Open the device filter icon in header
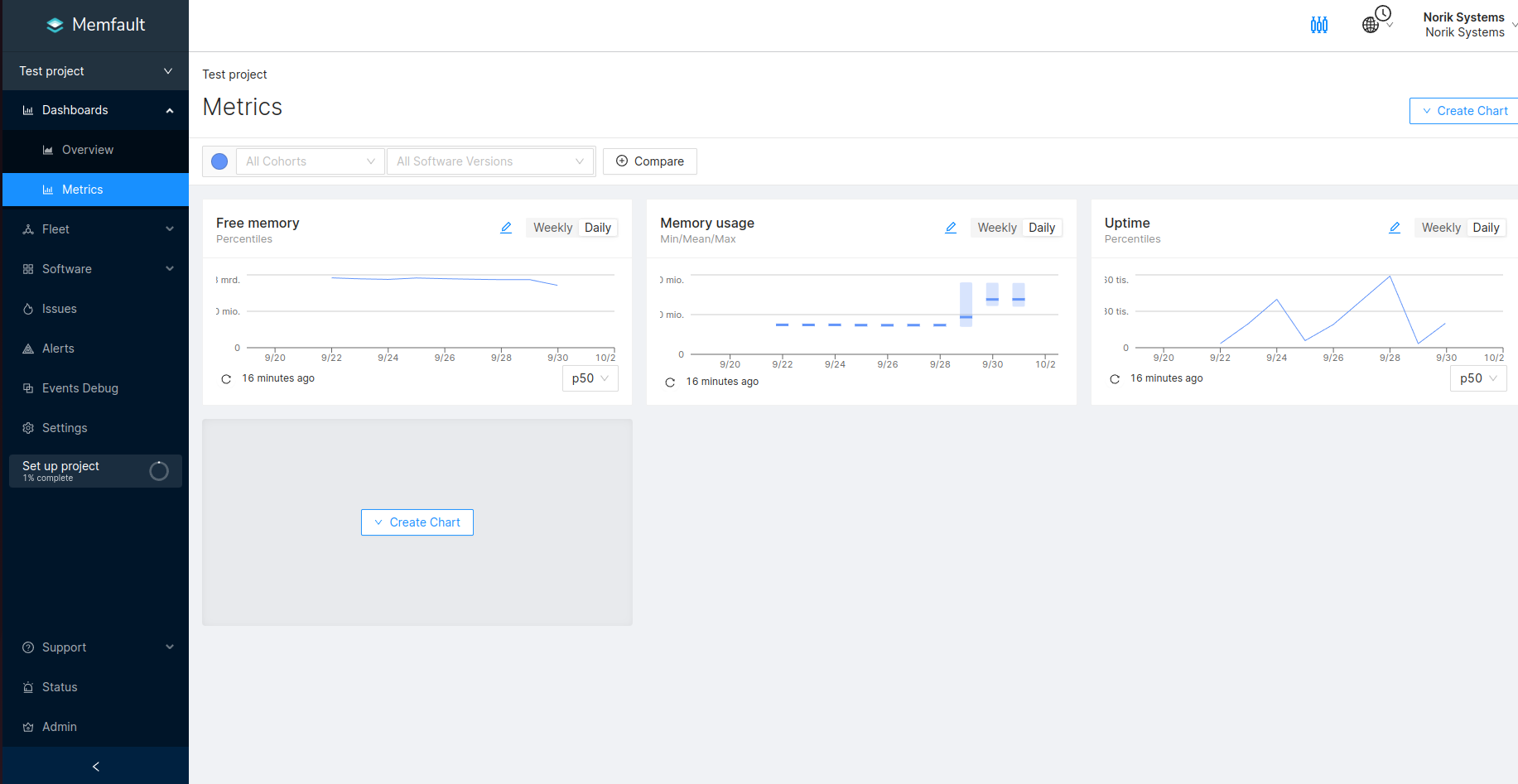This screenshot has width=1518, height=784. point(1319,25)
